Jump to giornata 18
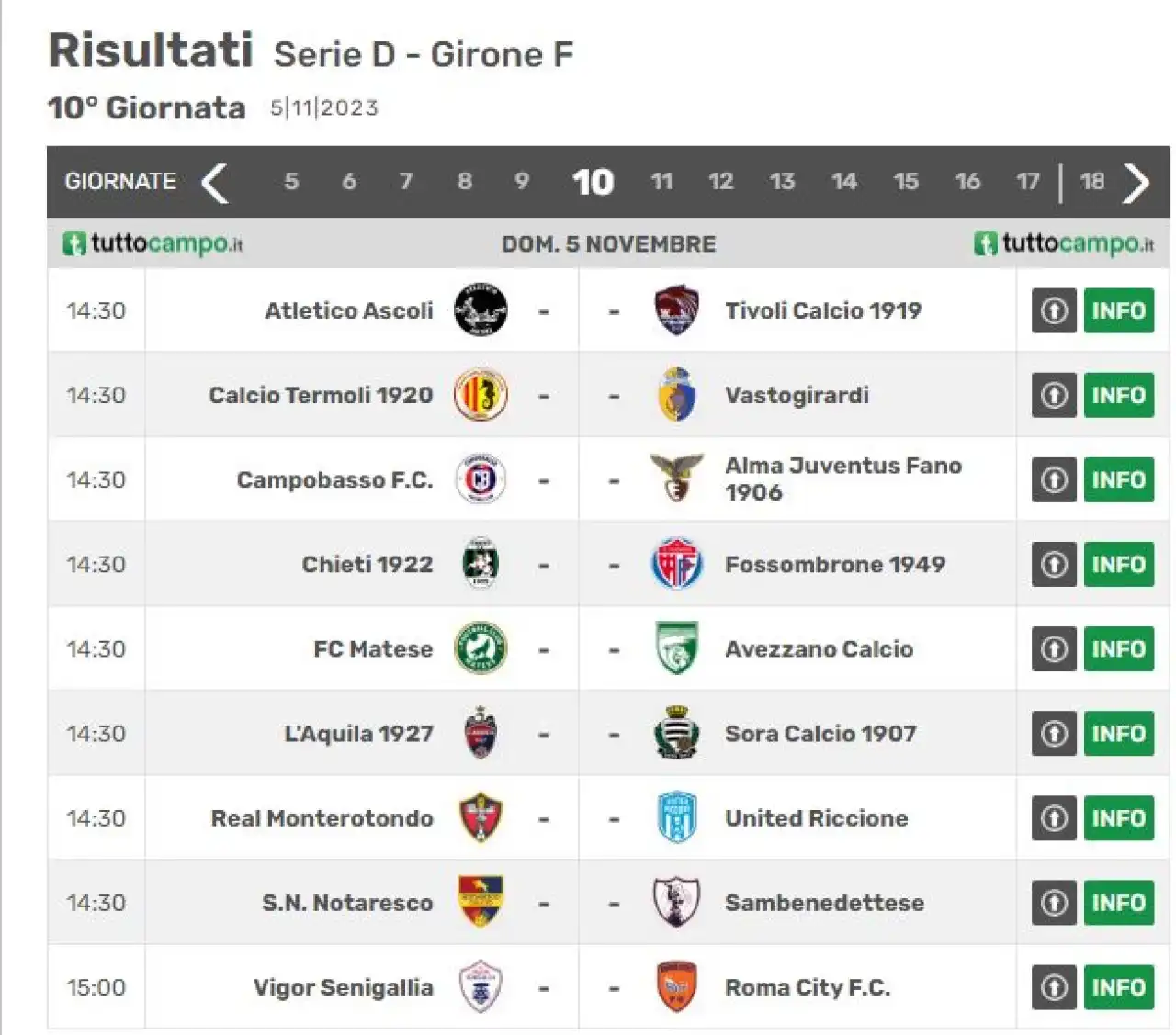The height and width of the screenshot is (1035, 1176). coord(1091,182)
